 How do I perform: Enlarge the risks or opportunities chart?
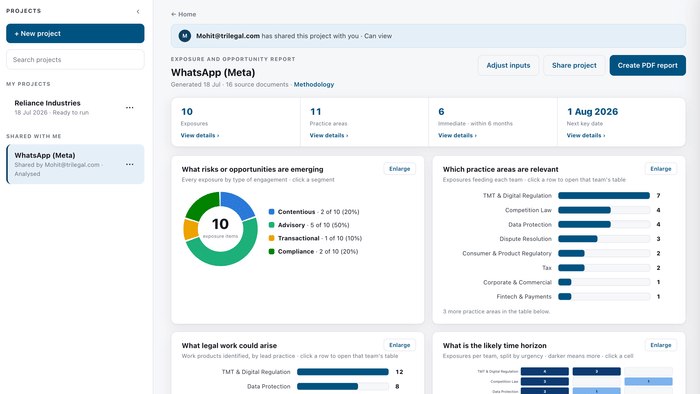click(x=400, y=169)
